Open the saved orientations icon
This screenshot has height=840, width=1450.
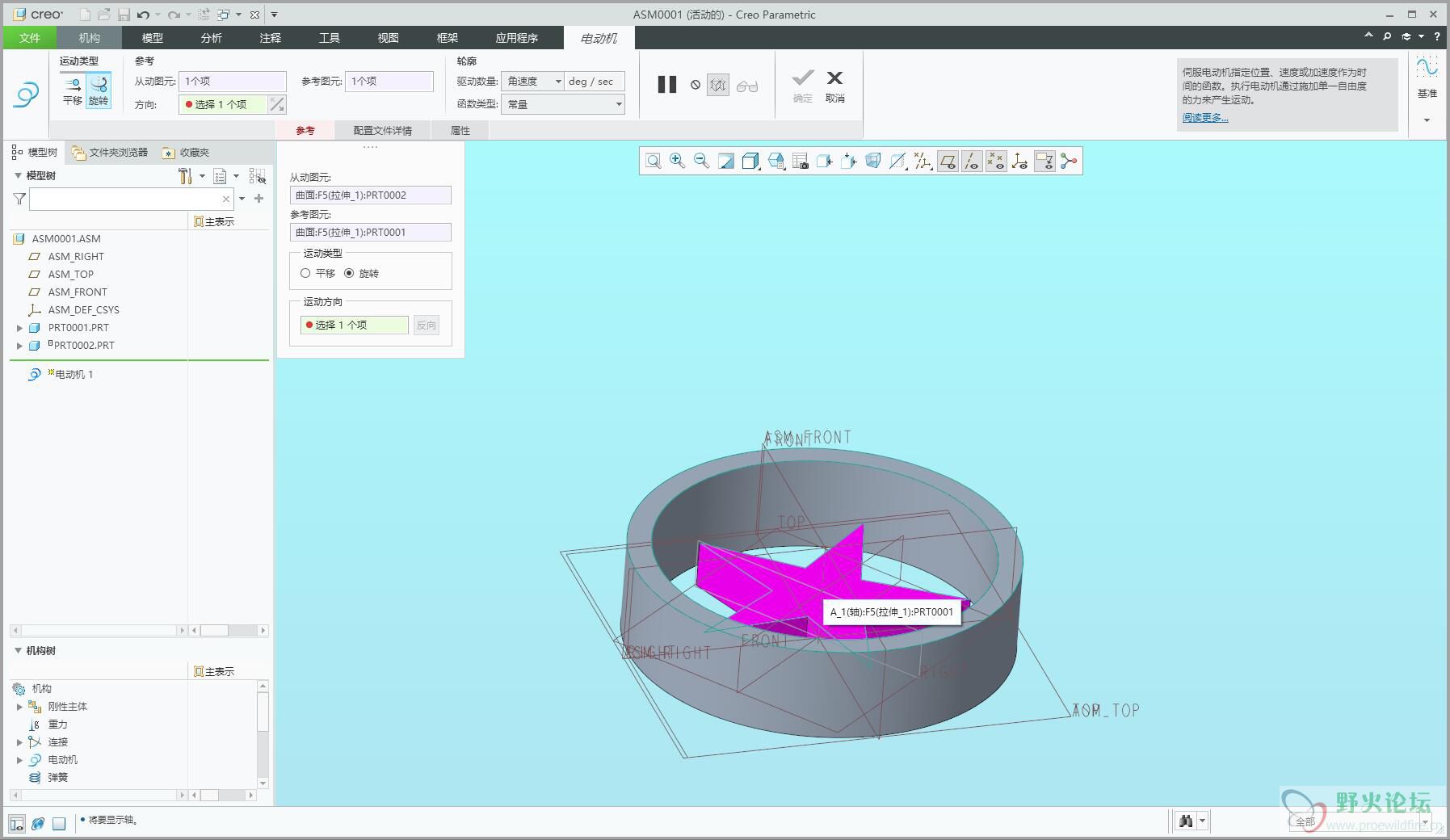pyautogui.click(x=776, y=162)
